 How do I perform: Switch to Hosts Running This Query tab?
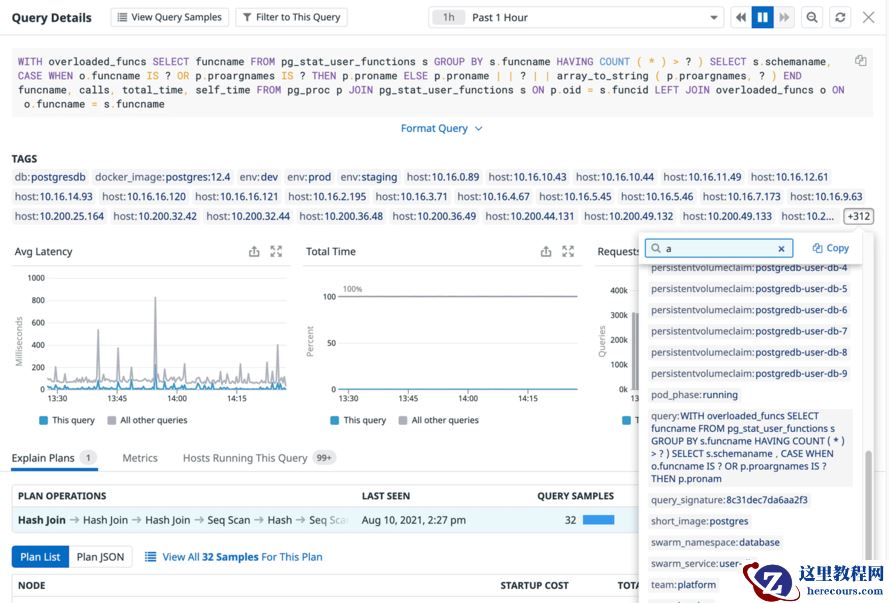(259, 458)
